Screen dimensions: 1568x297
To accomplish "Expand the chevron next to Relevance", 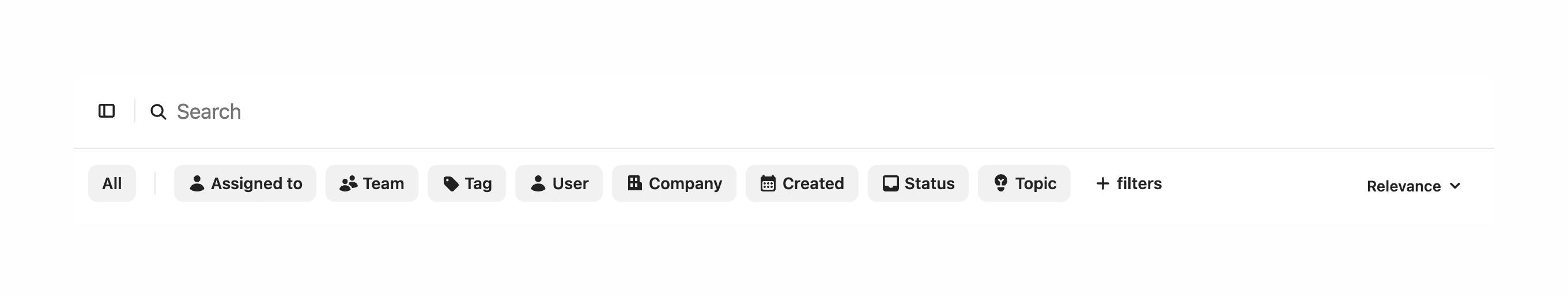I will (x=1455, y=186).
